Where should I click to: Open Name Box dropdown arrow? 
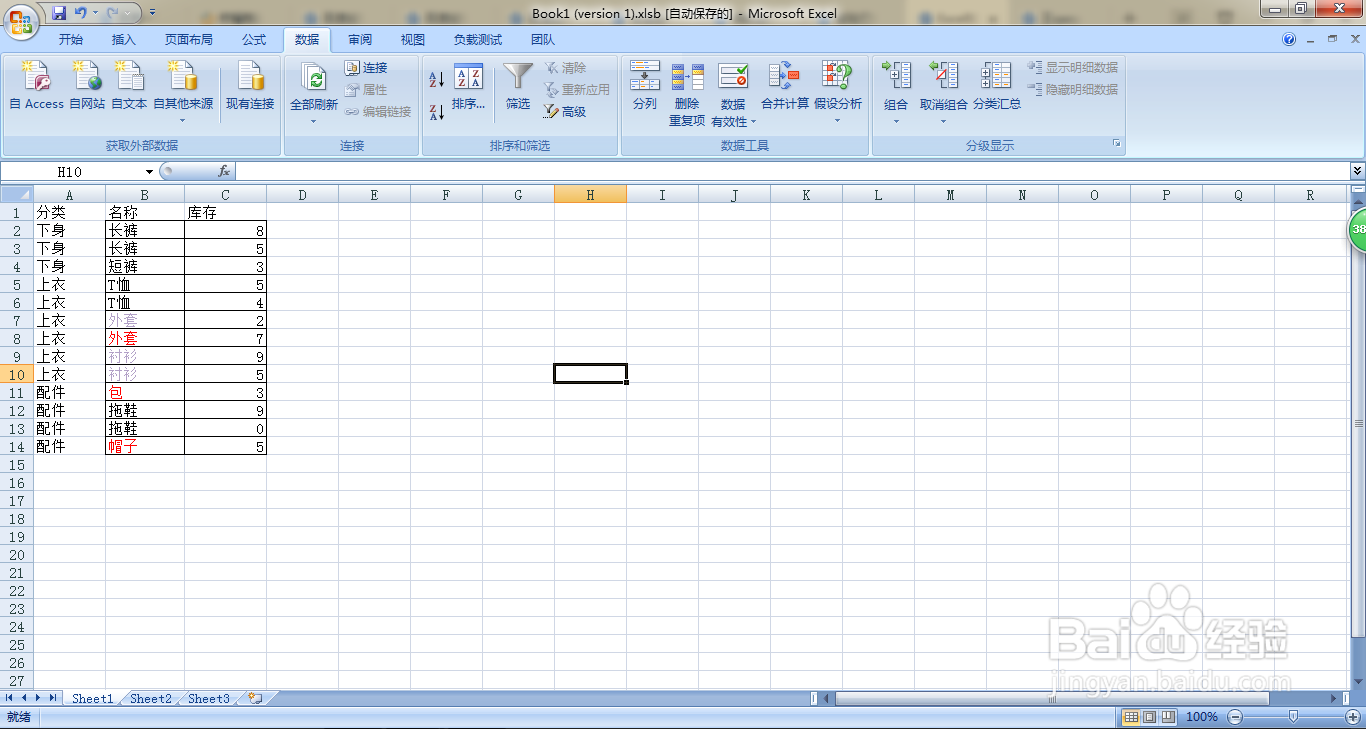tap(149, 172)
